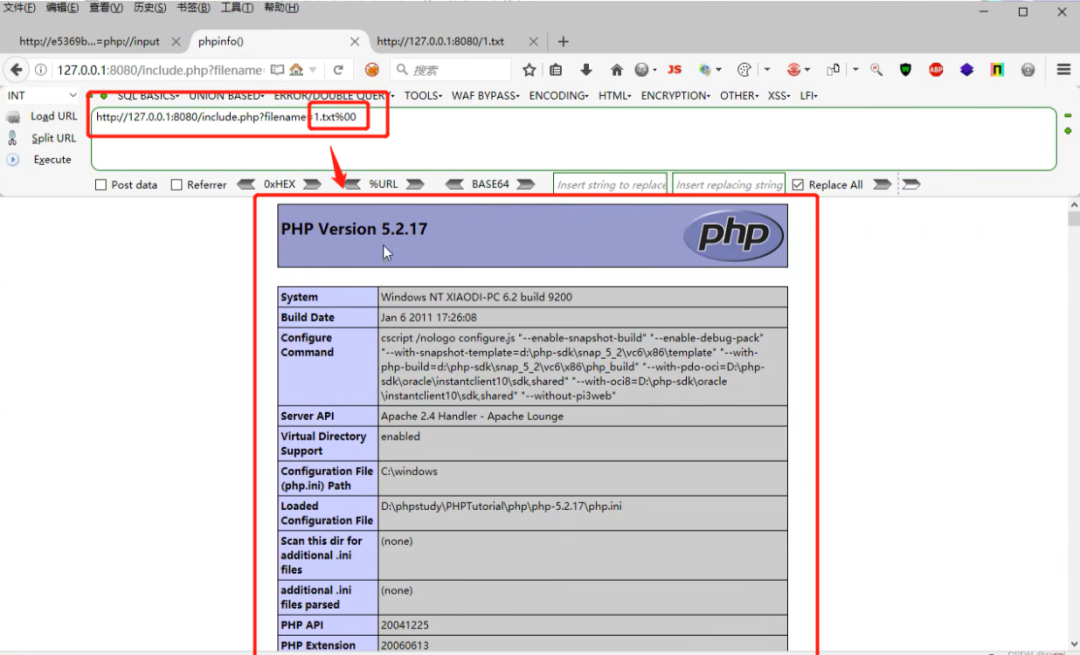Open a new tab with plus button
Screen dimensions: 1080x655
(x=563, y=41)
